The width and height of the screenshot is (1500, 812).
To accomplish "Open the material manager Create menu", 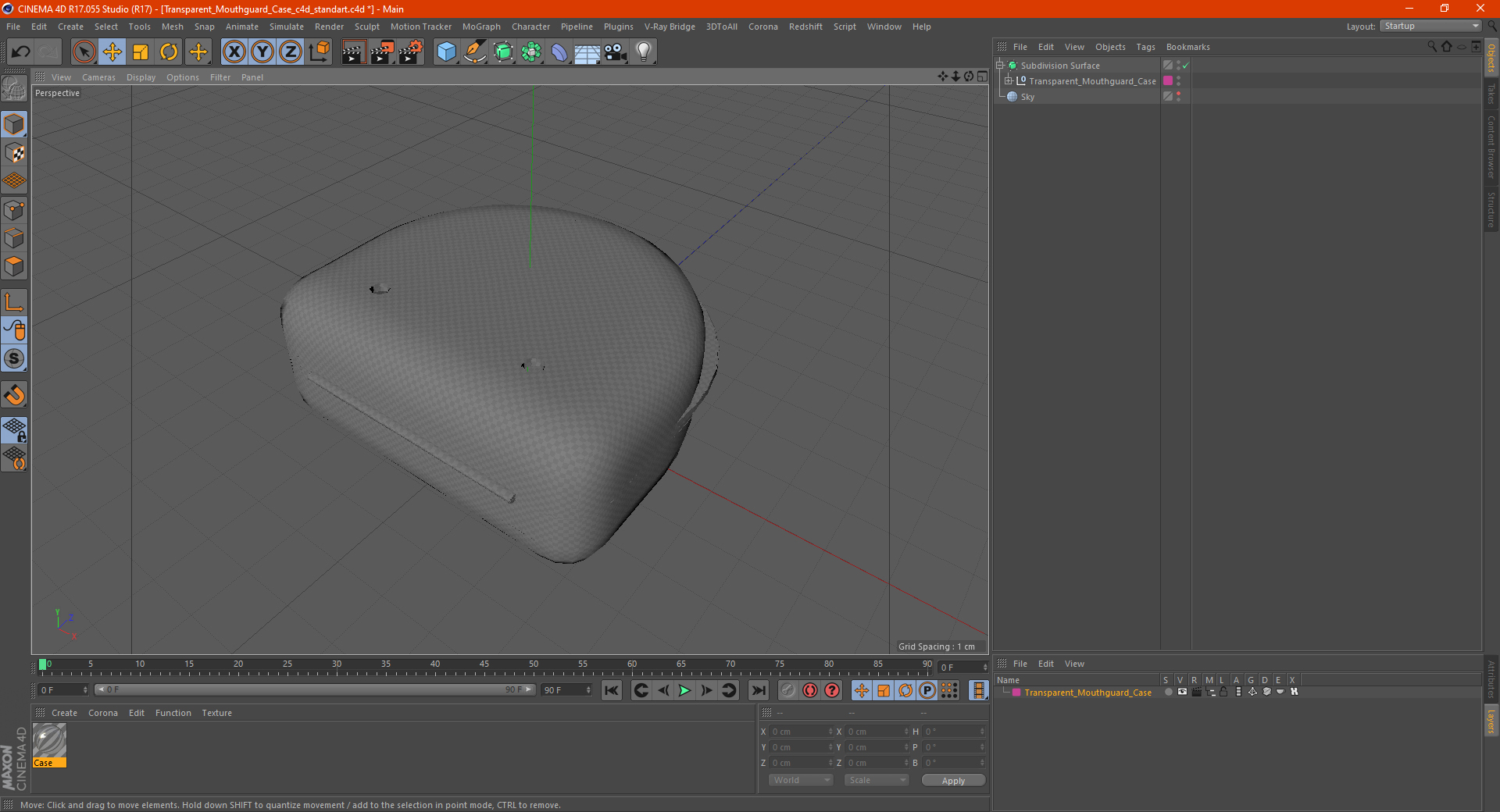I will tap(64, 713).
